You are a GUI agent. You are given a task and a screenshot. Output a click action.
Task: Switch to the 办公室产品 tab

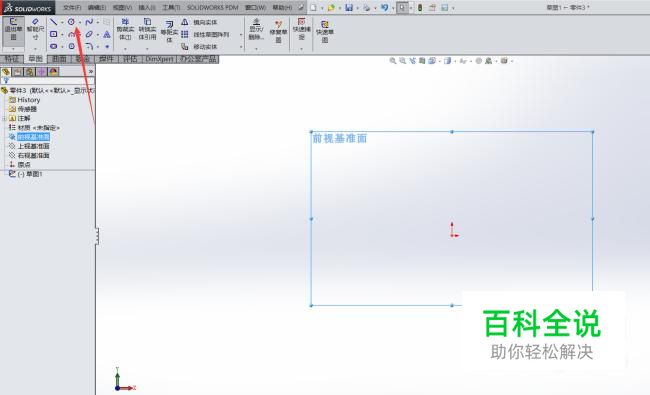pyautogui.click(x=198, y=59)
